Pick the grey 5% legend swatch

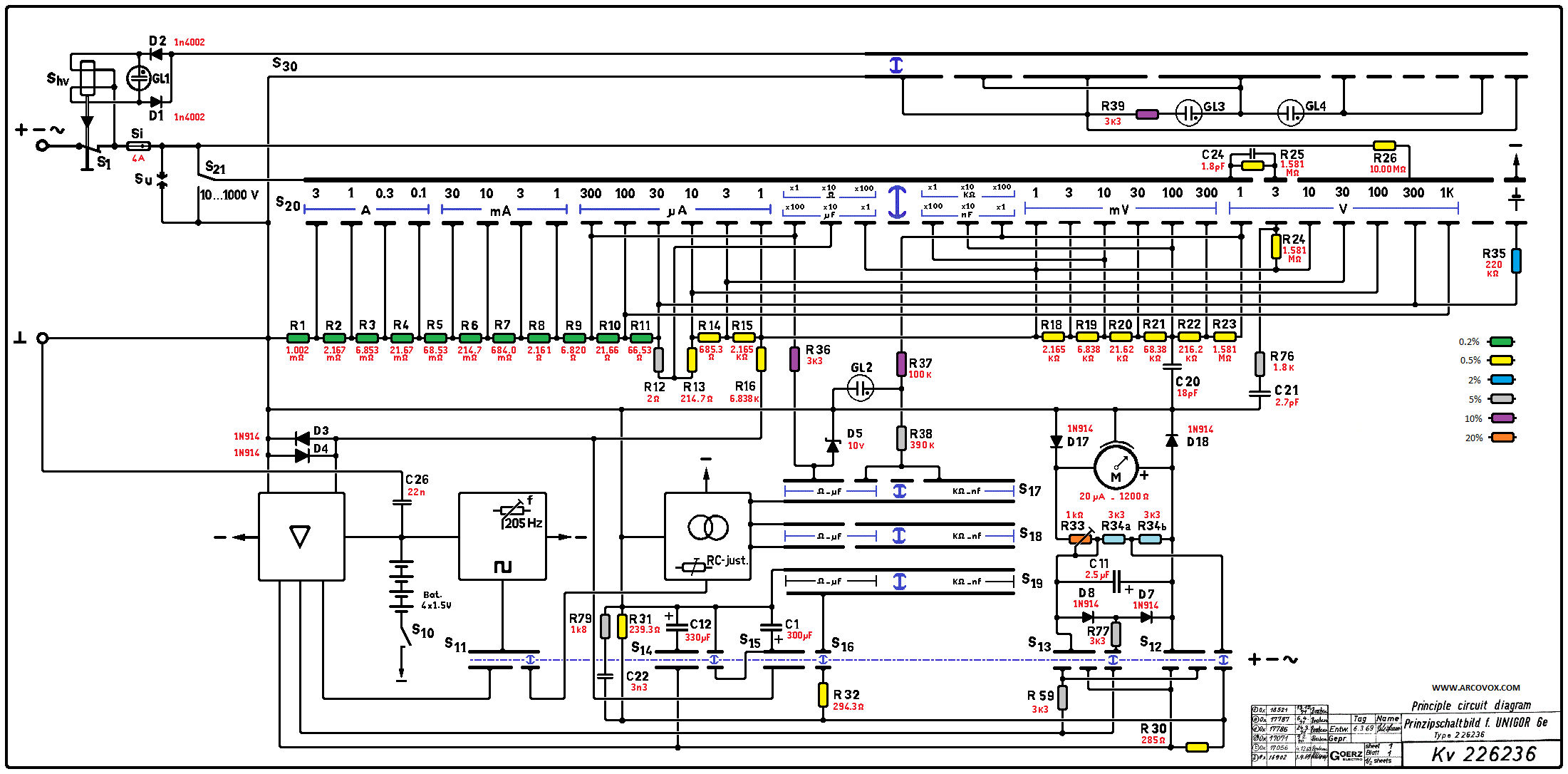click(1502, 399)
